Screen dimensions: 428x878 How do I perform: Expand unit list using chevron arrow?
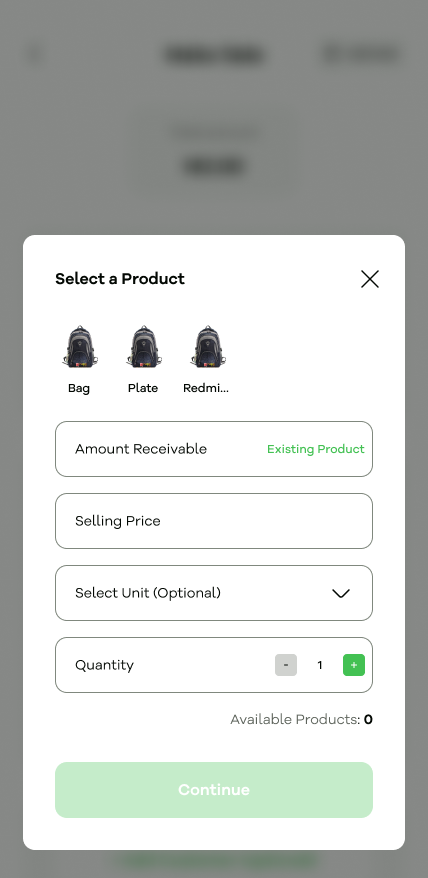pyautogui.click(x=341, y=594)
